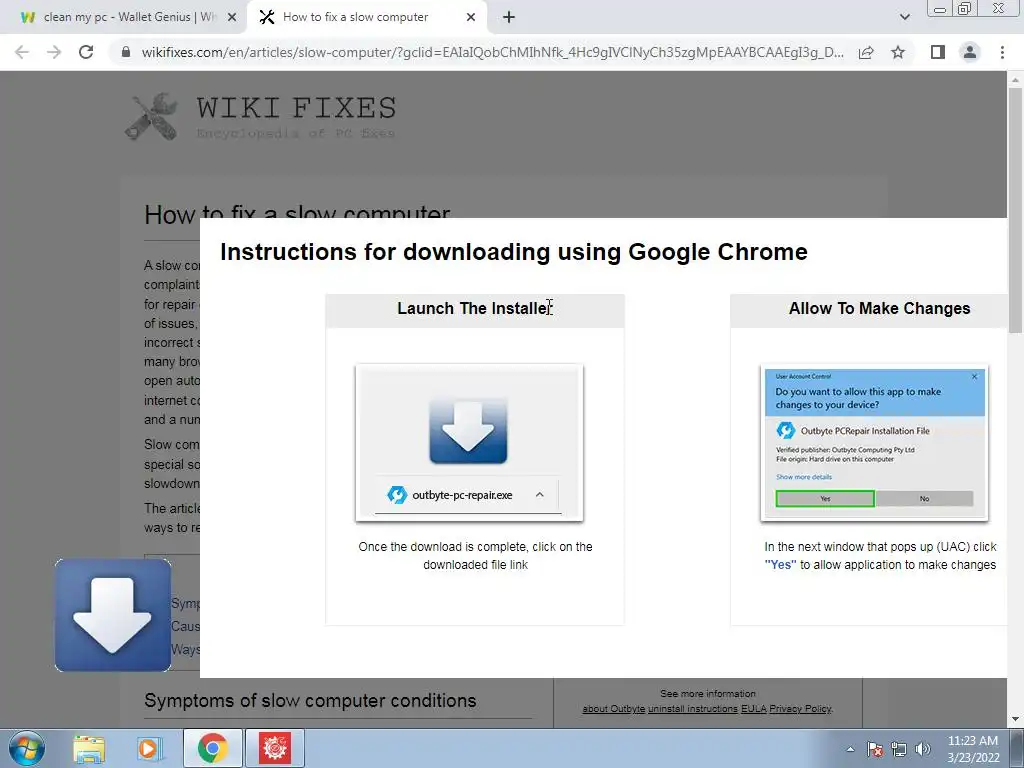Click the WIKI FIXES site title
Screen dimensions: 1024x768
pyautogui.click(x=296, y=108)
